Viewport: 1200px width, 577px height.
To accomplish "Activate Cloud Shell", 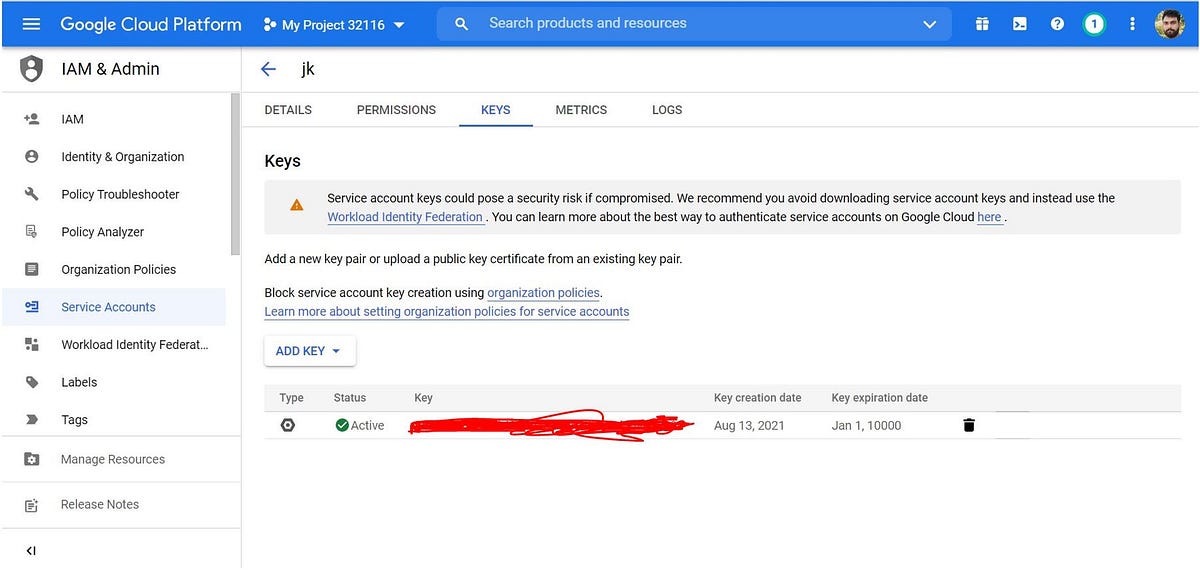I will pyautogui.click(x=1019, y=22).
